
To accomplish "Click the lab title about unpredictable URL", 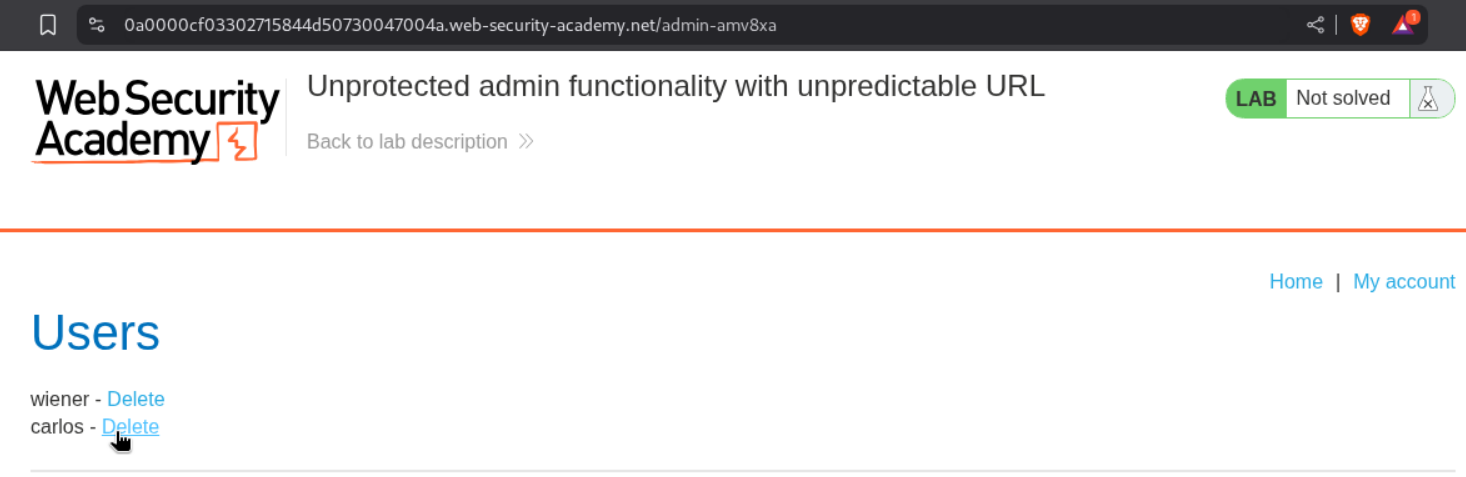I will click(x=675, y=87).
